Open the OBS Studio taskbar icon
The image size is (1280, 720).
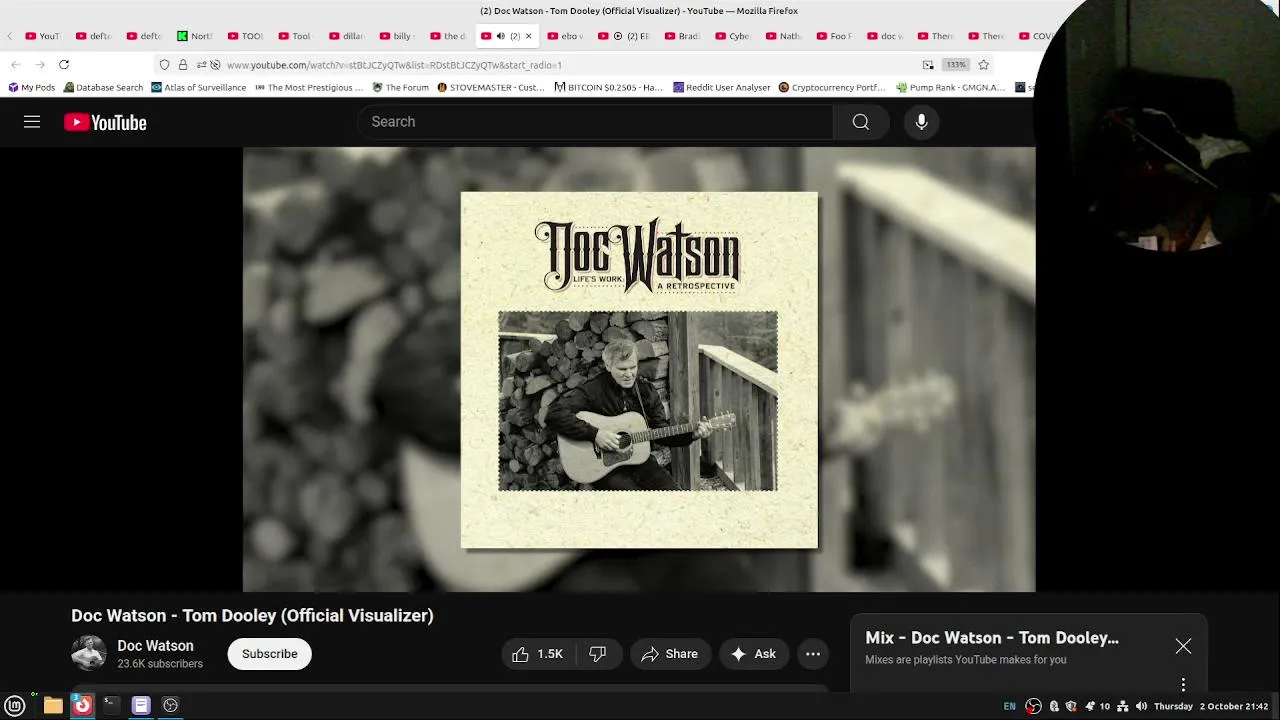click(171, 705)
